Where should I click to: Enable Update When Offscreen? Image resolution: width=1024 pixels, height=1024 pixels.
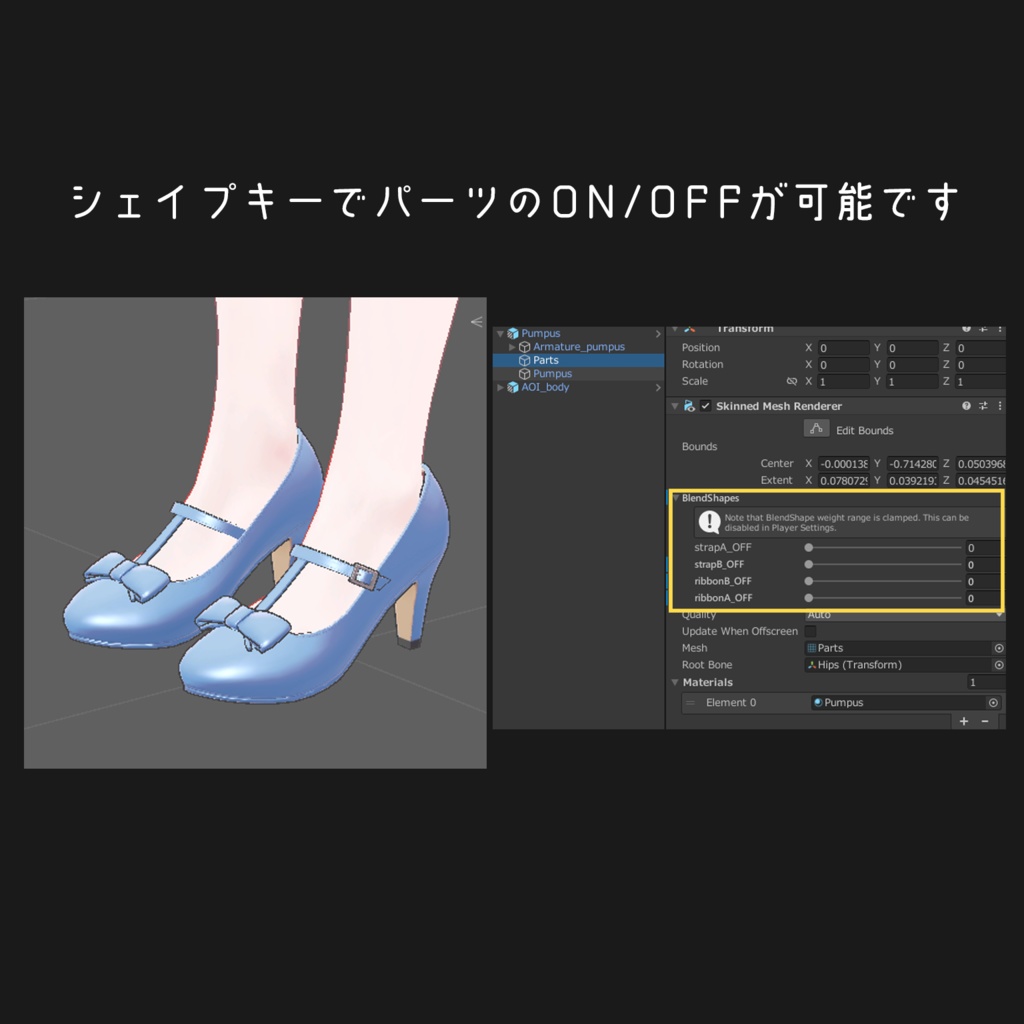click(x=809, y=631)
